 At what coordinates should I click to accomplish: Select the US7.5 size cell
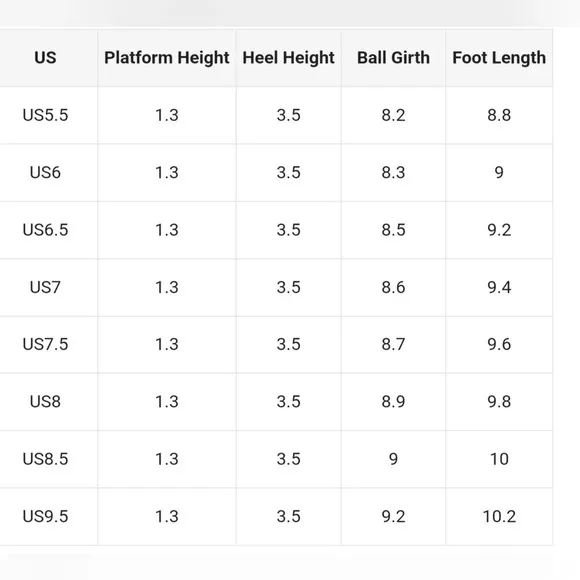(45, 344)
